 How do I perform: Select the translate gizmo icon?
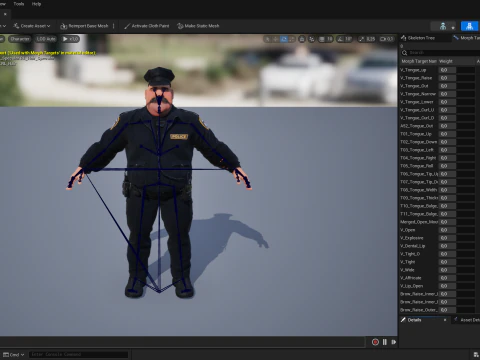point(276,39)
